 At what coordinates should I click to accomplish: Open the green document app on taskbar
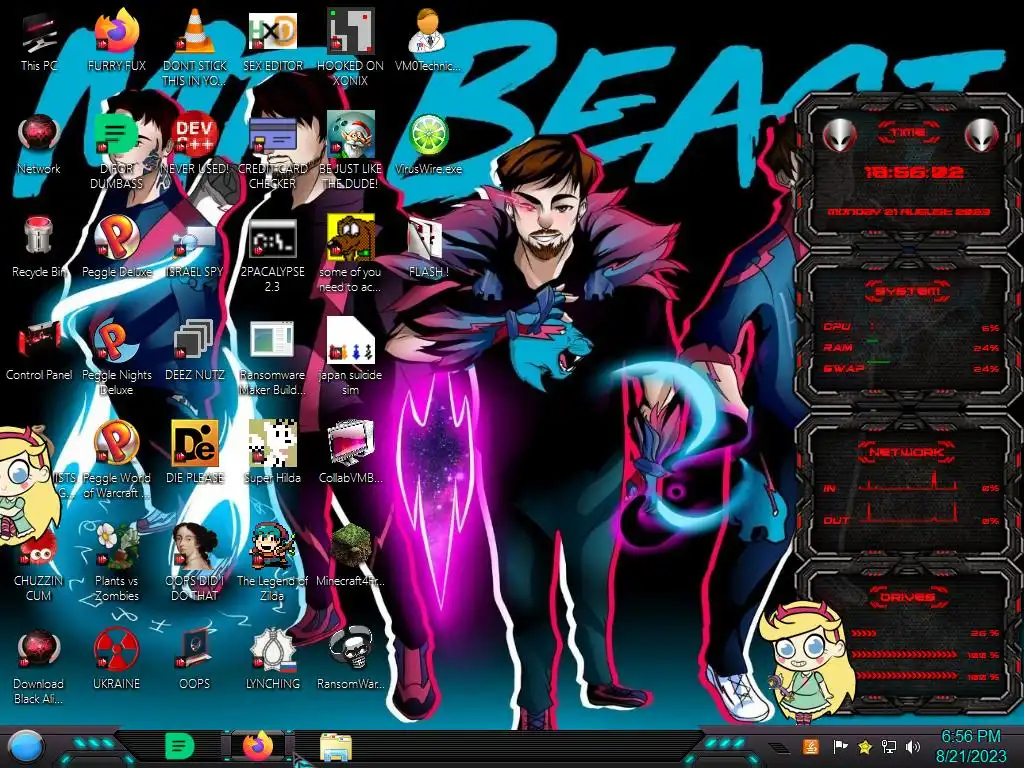[x=180, y=746]
